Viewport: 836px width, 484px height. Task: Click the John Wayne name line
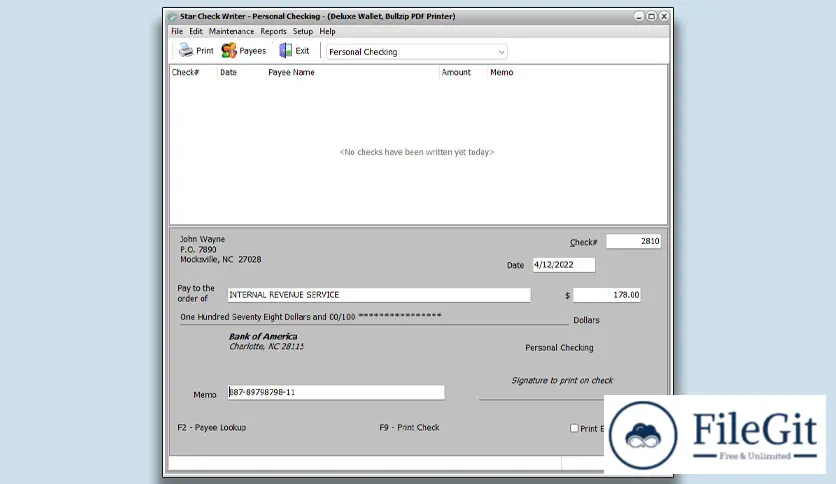click(x=202, y=239)
